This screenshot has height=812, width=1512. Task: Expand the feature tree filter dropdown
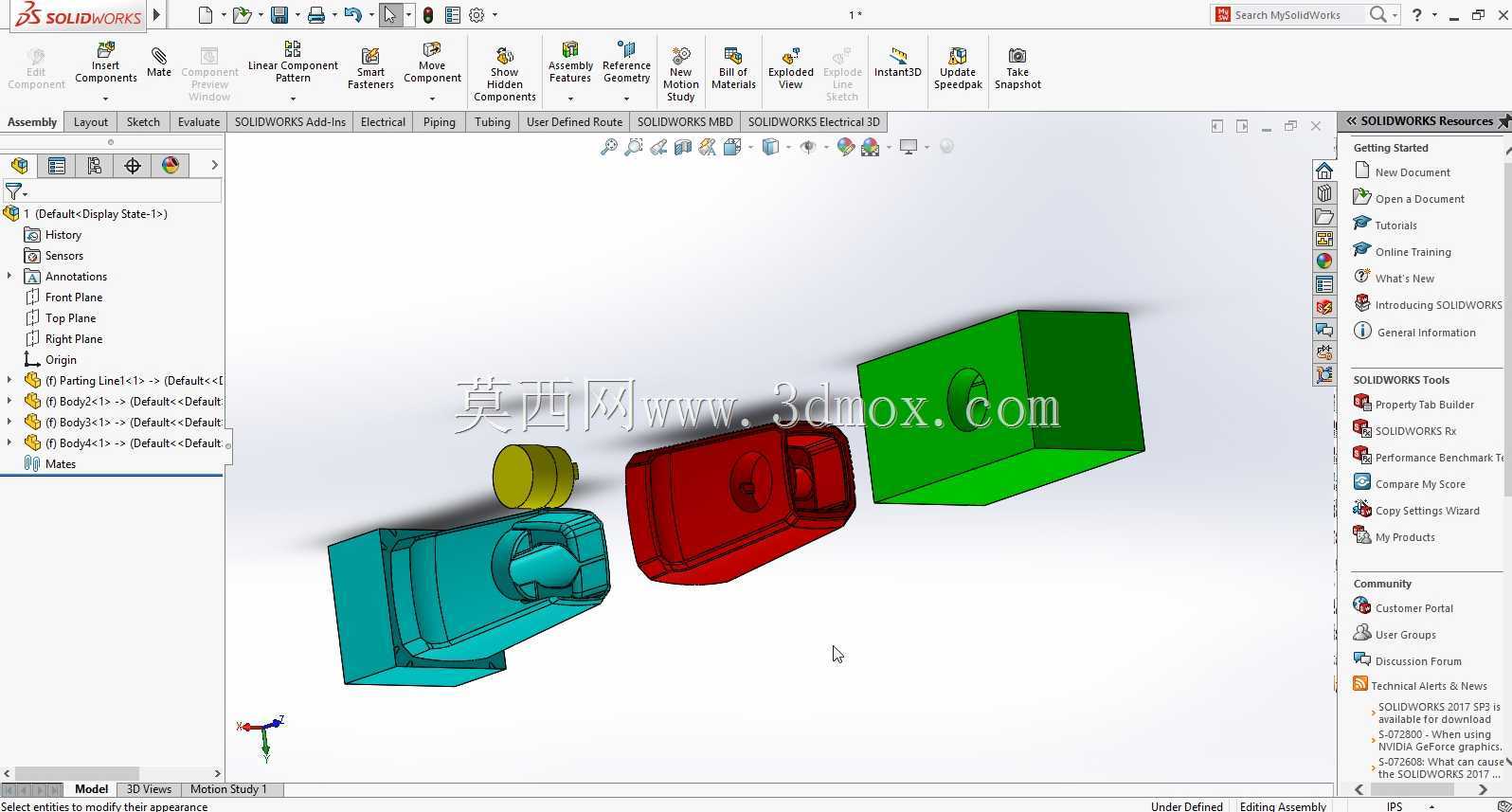click(x=25, y=194)
